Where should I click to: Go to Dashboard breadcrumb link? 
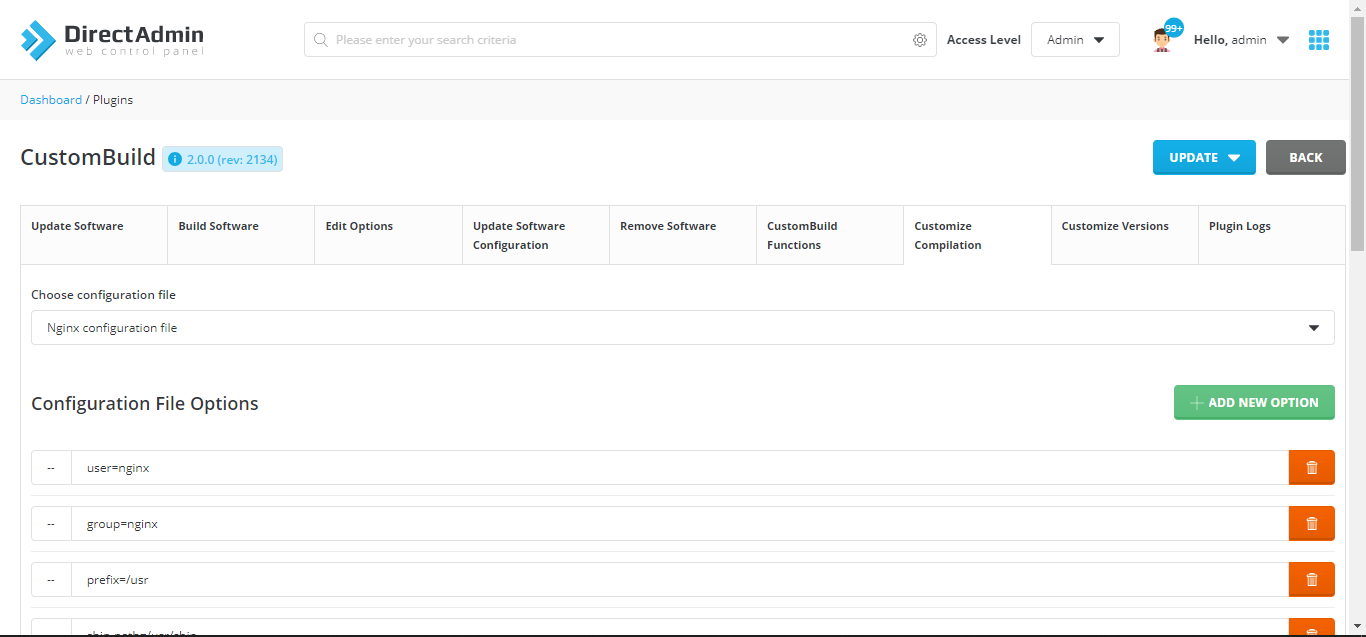[51, 100]
